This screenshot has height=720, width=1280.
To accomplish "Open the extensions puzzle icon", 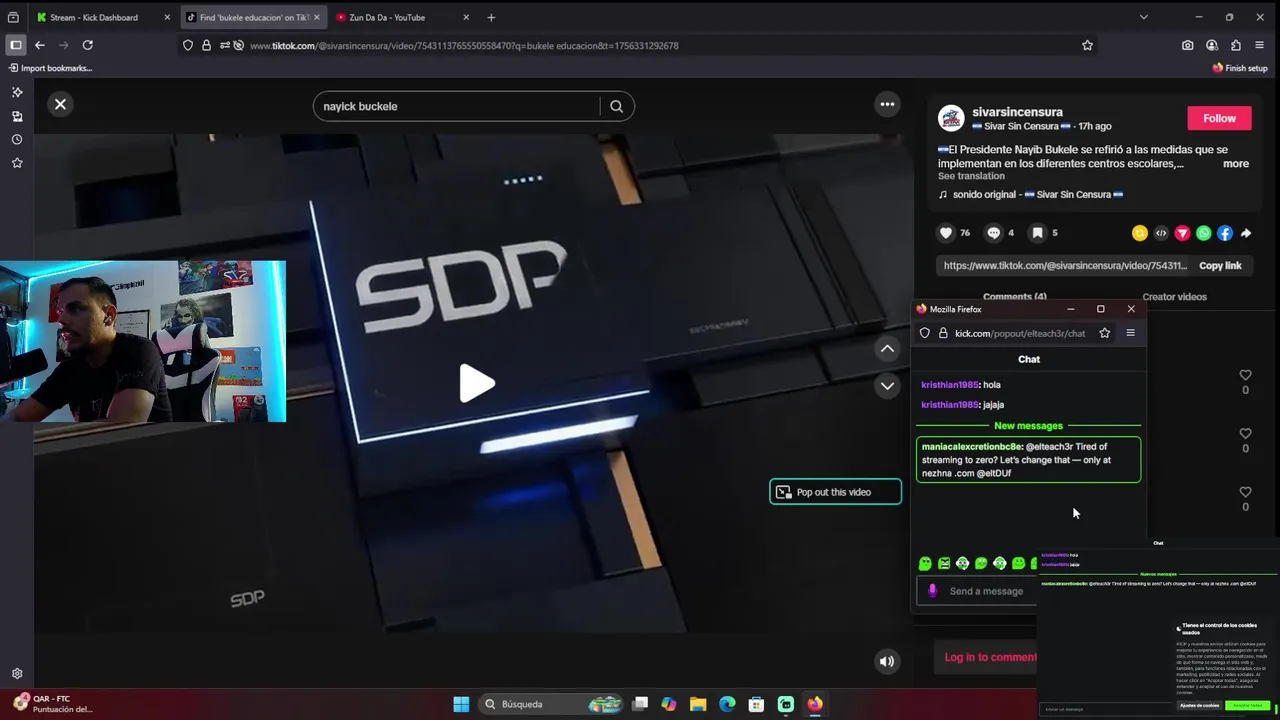I will coord(1236,45).
